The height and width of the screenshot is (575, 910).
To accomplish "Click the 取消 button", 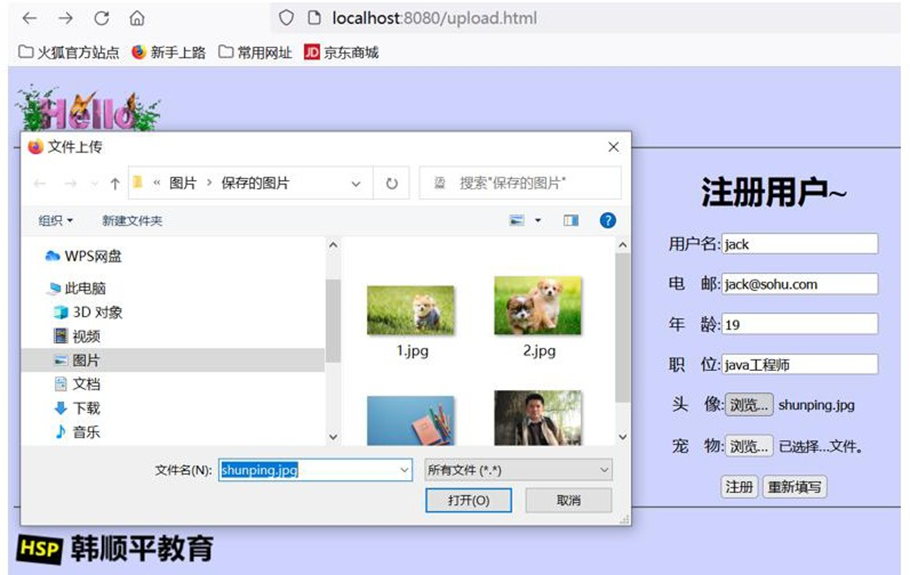I will point(568,500).
